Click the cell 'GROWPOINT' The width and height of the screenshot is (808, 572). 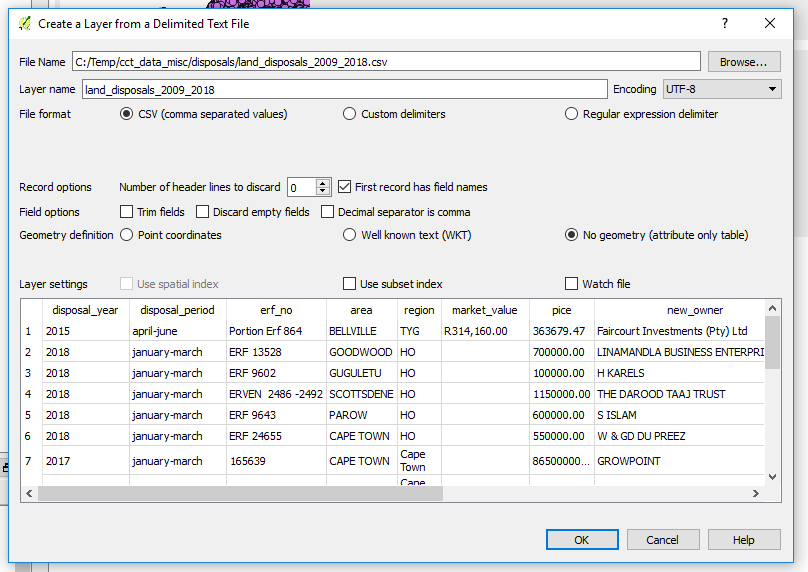click(679, 461)
